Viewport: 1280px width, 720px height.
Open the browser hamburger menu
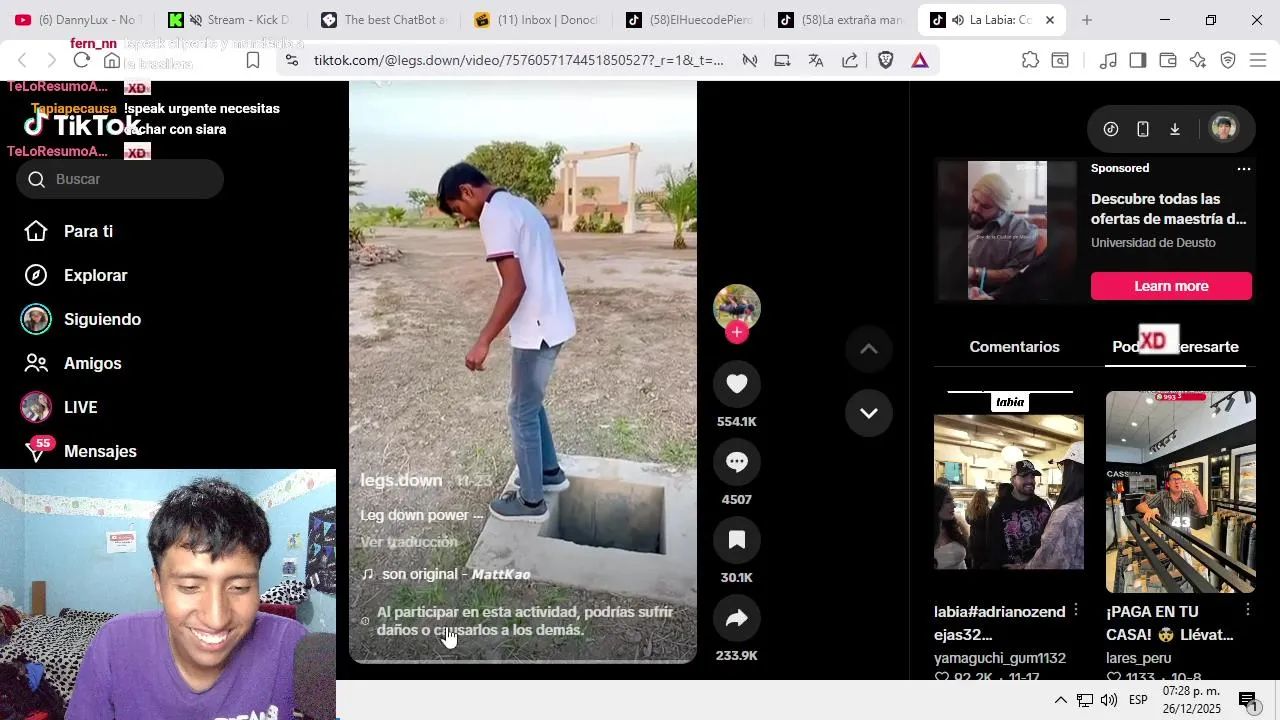pos(1259,61)
